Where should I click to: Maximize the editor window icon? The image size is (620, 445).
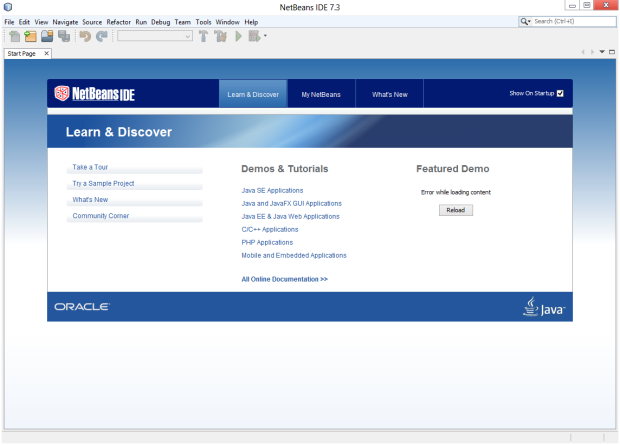(x=612, y=52)
